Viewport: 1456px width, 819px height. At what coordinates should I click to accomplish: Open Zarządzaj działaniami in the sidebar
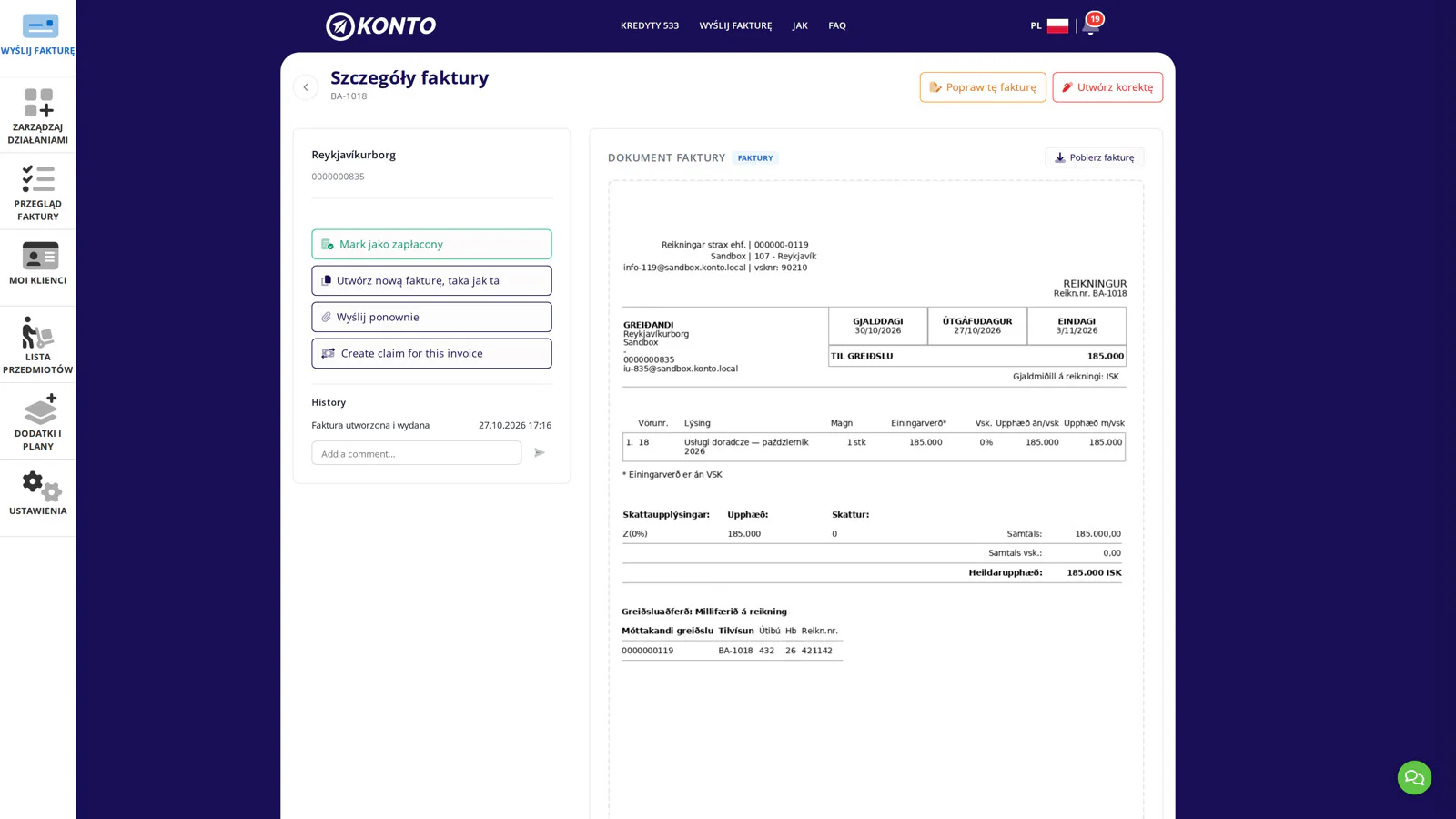point(37,116)
